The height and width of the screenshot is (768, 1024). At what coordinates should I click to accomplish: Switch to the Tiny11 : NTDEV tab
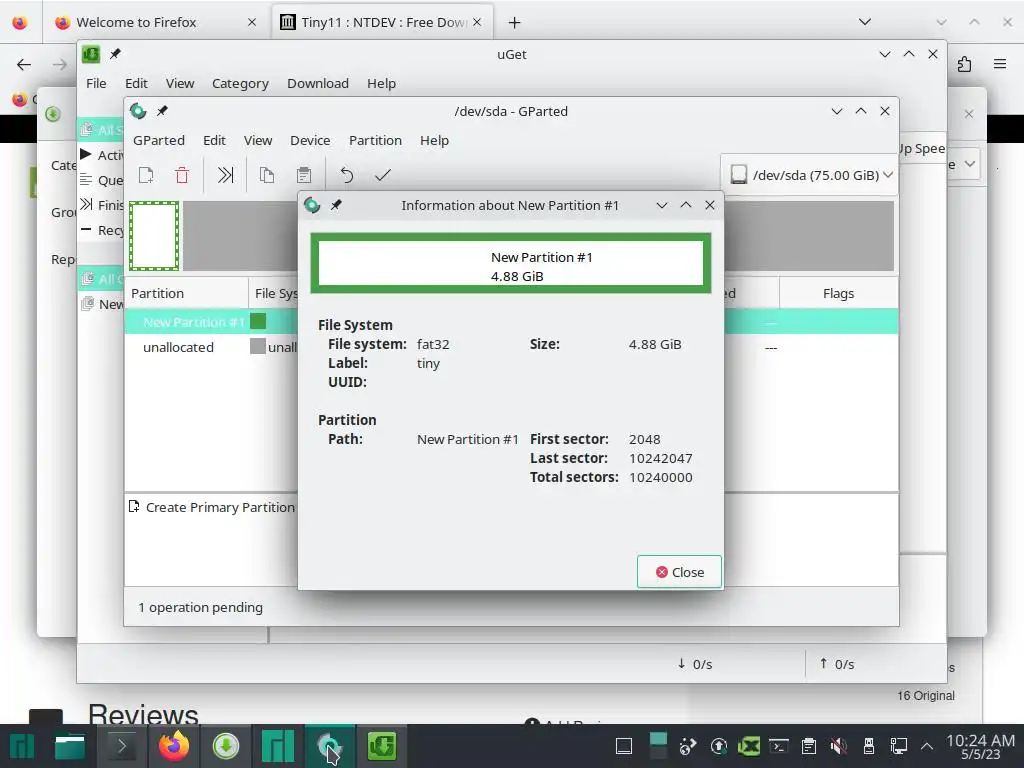pos(384,22)
